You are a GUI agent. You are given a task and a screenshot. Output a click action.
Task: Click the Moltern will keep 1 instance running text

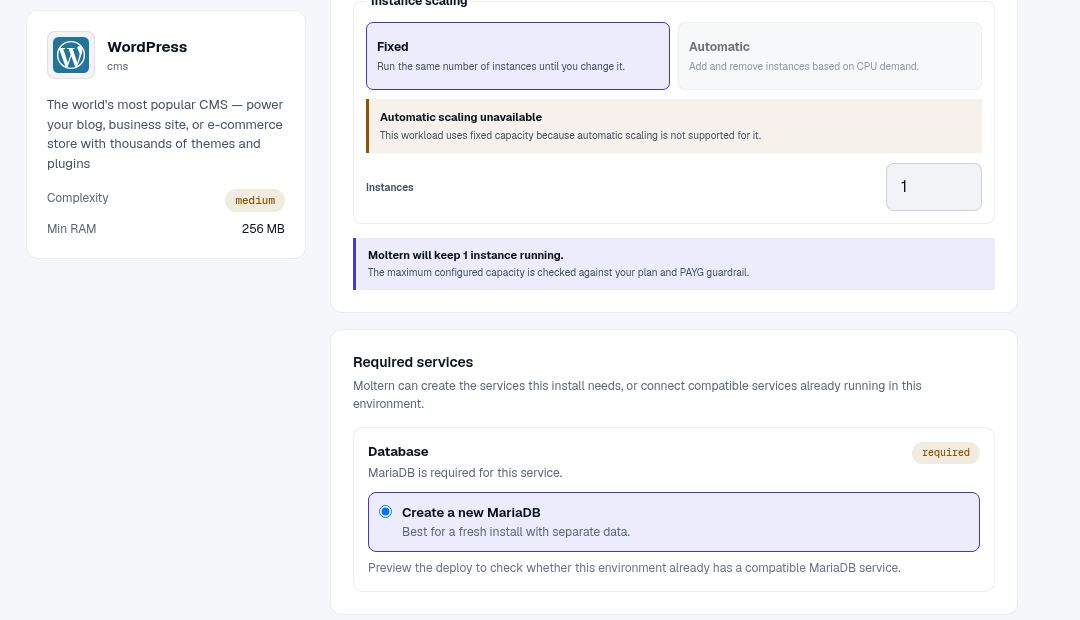466,255
